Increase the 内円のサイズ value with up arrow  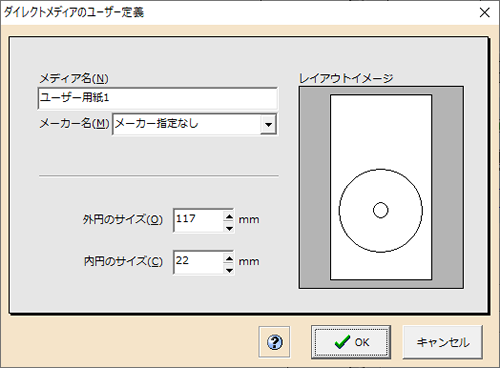[x=229, y=258]
